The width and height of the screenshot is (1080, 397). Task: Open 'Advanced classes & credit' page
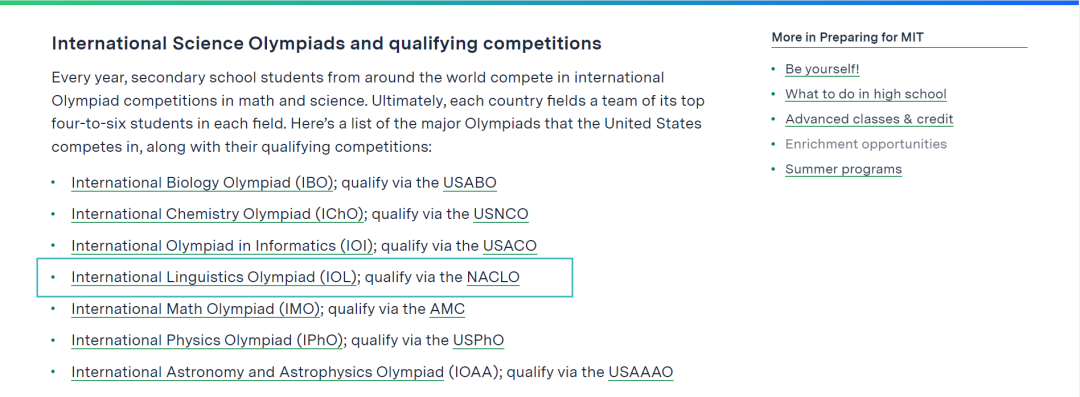click(869, 119)
